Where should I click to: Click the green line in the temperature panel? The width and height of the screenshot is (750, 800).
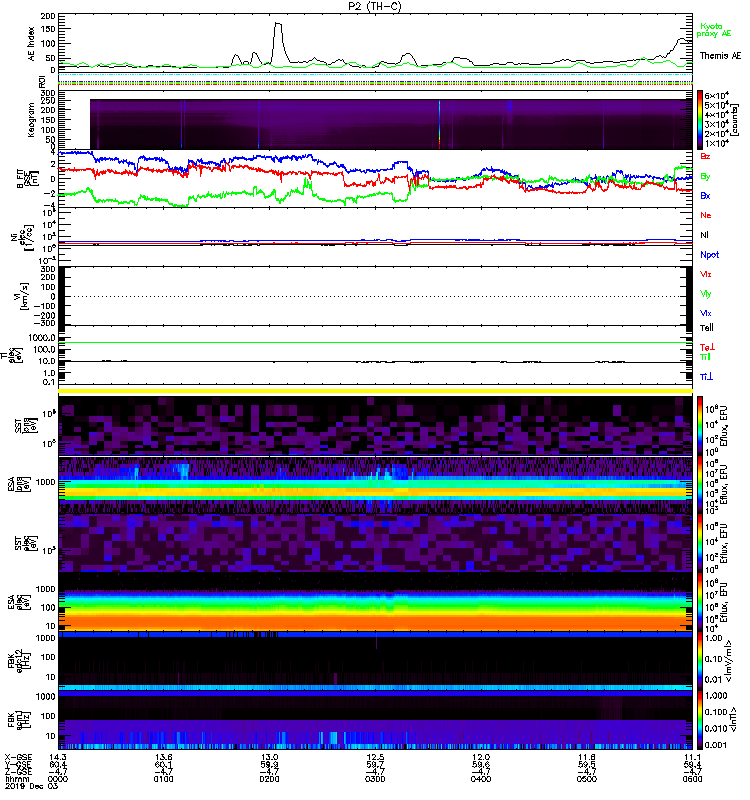coord(376,343)
